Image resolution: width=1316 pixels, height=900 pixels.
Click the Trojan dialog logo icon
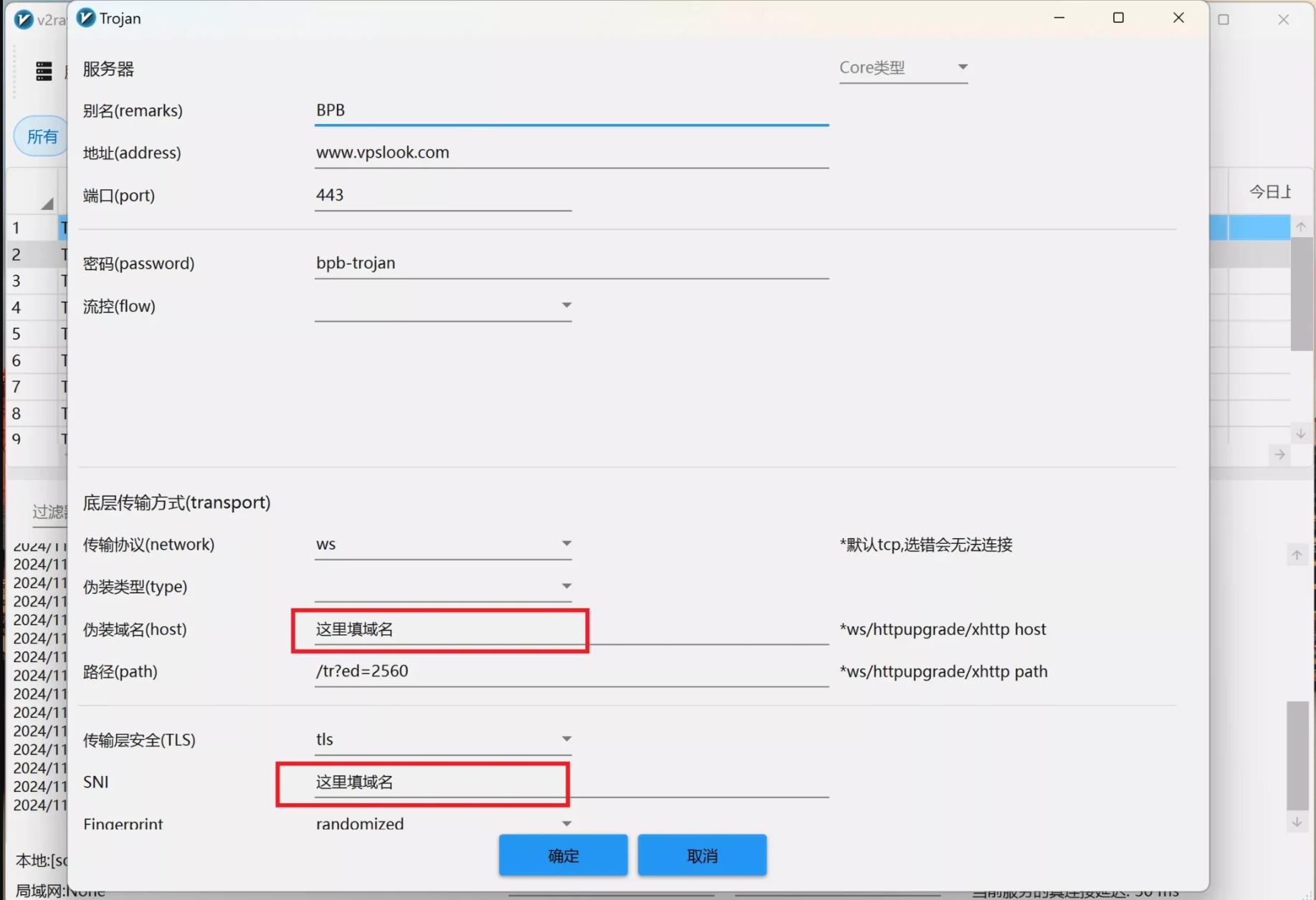coord(86,18)
